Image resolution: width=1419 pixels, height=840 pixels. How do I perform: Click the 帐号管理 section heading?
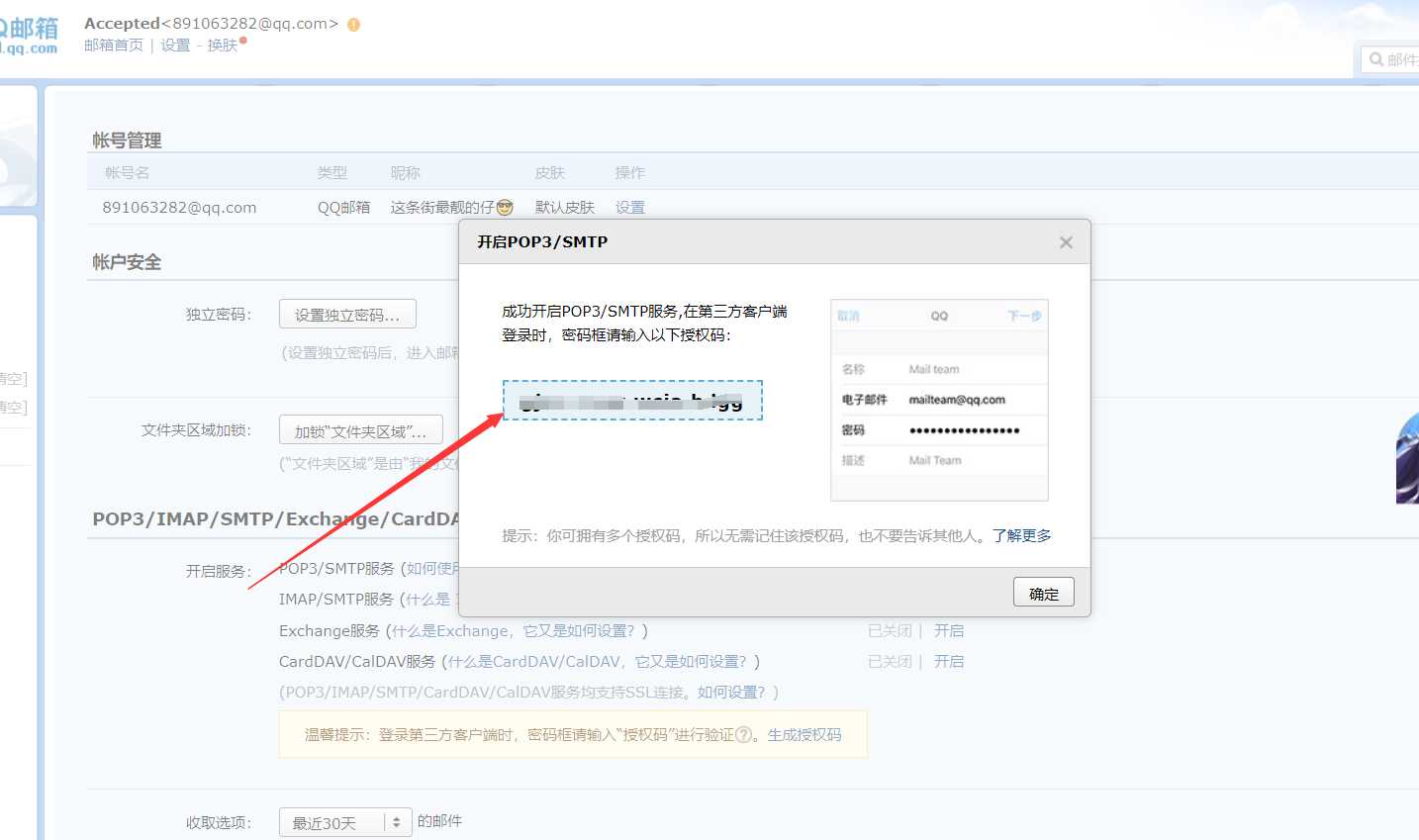coord(127,140)
